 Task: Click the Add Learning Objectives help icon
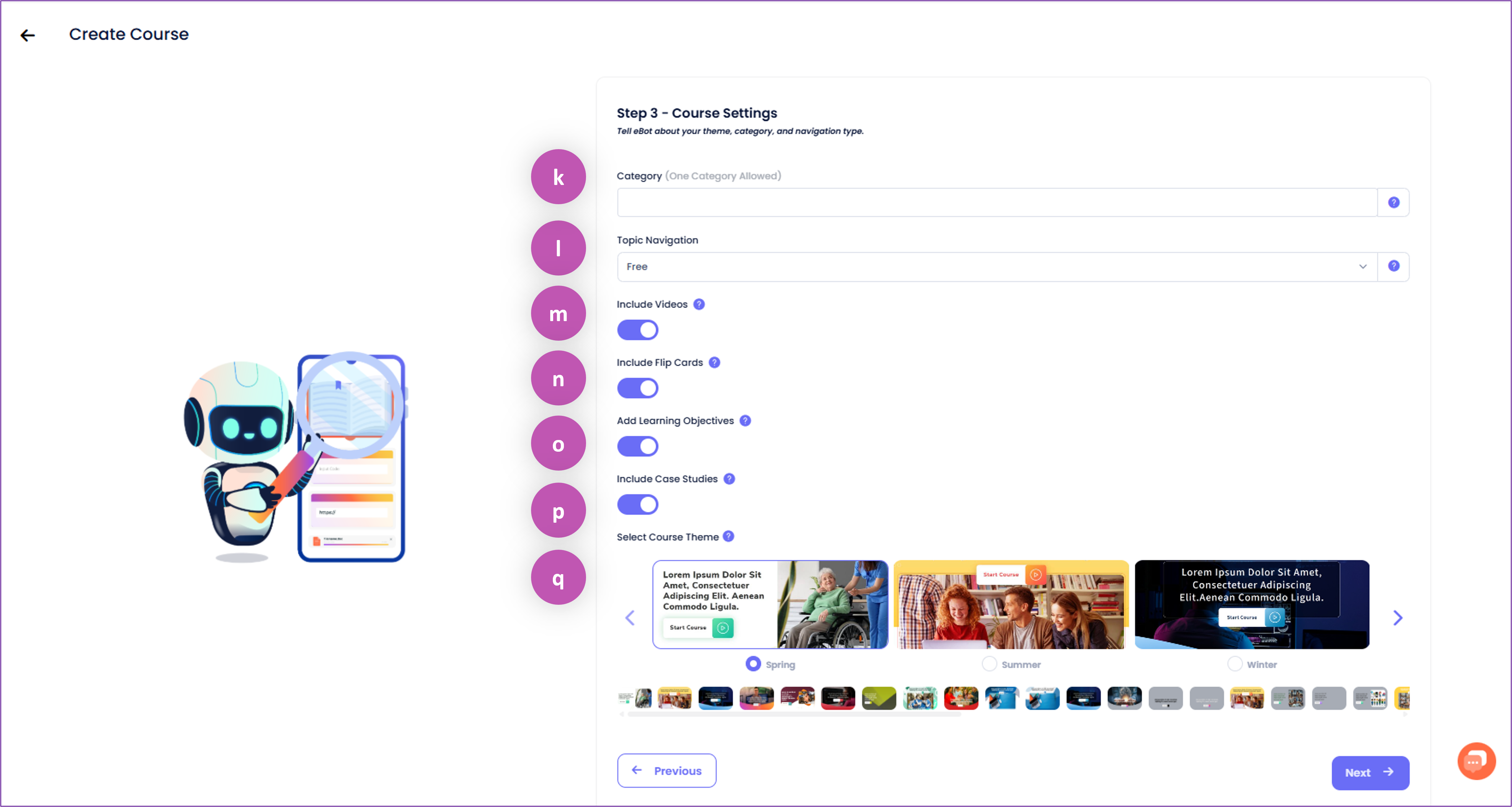coord(745,420)
